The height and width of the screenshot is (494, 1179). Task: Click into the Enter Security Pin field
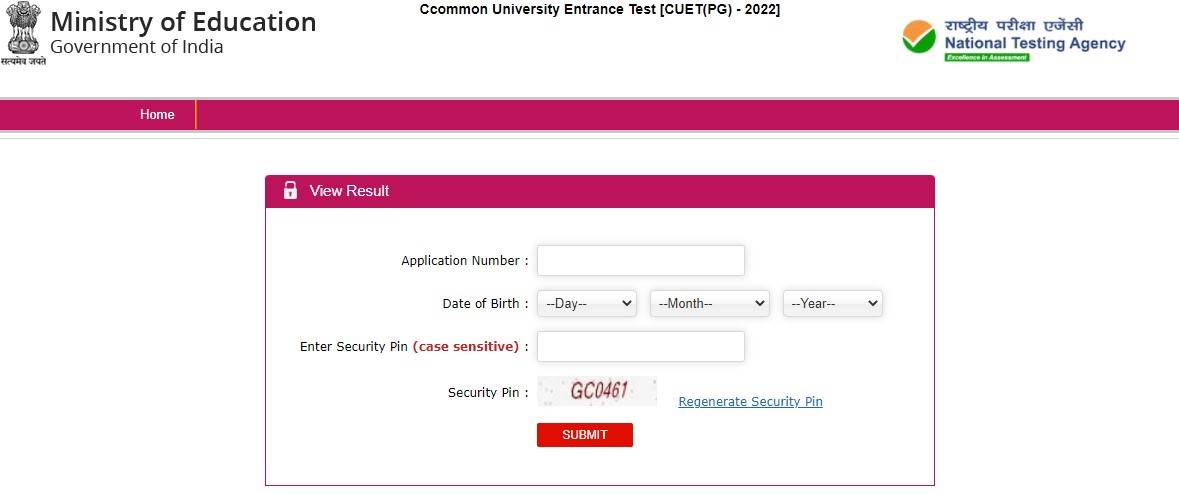click(641, 346)
